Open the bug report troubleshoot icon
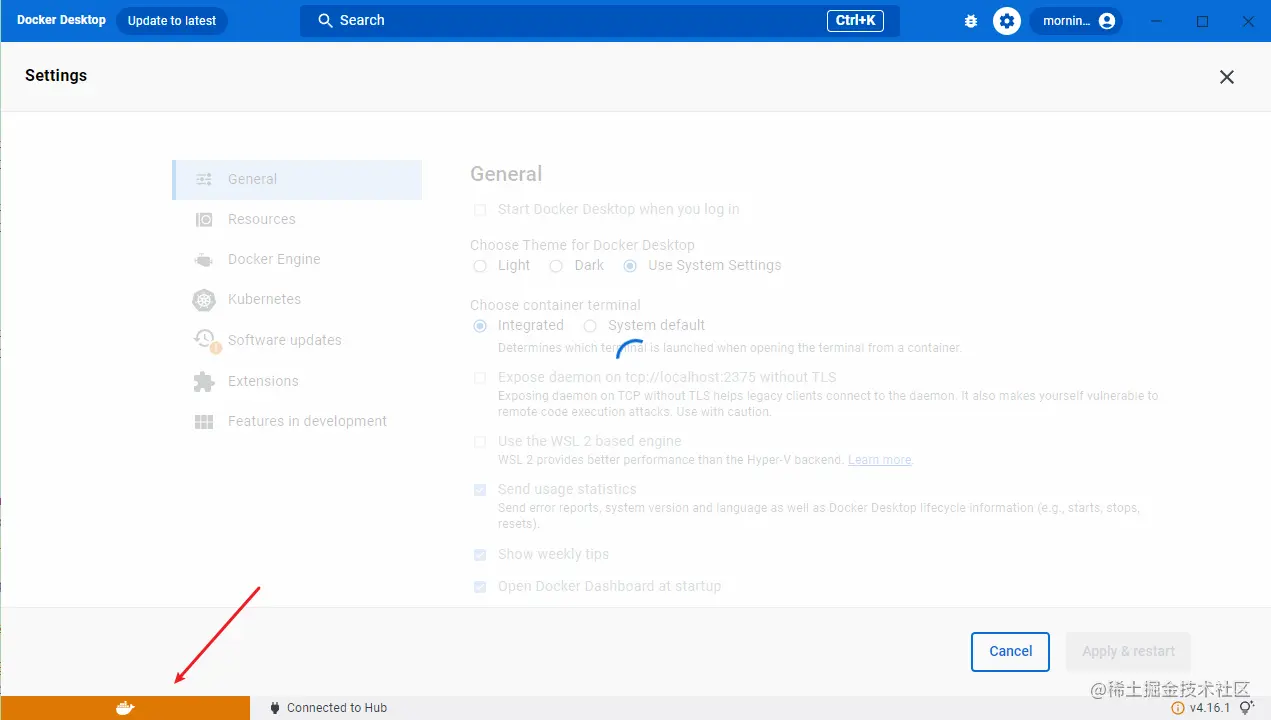This screenshot has height=720, width=1271. coord(970,21)
